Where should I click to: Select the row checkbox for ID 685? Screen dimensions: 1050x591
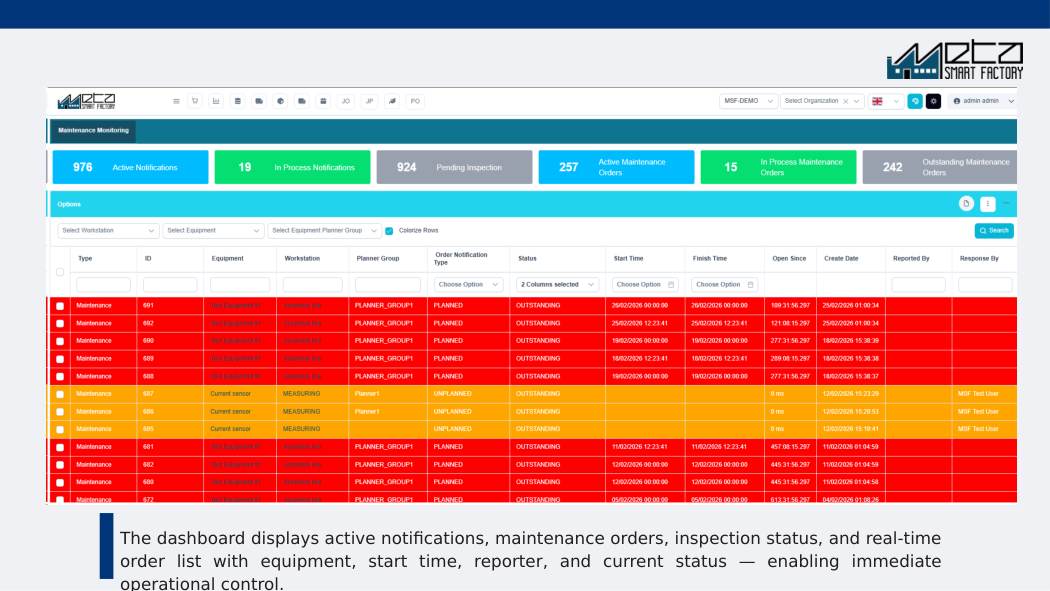click(x=60, y=430)
